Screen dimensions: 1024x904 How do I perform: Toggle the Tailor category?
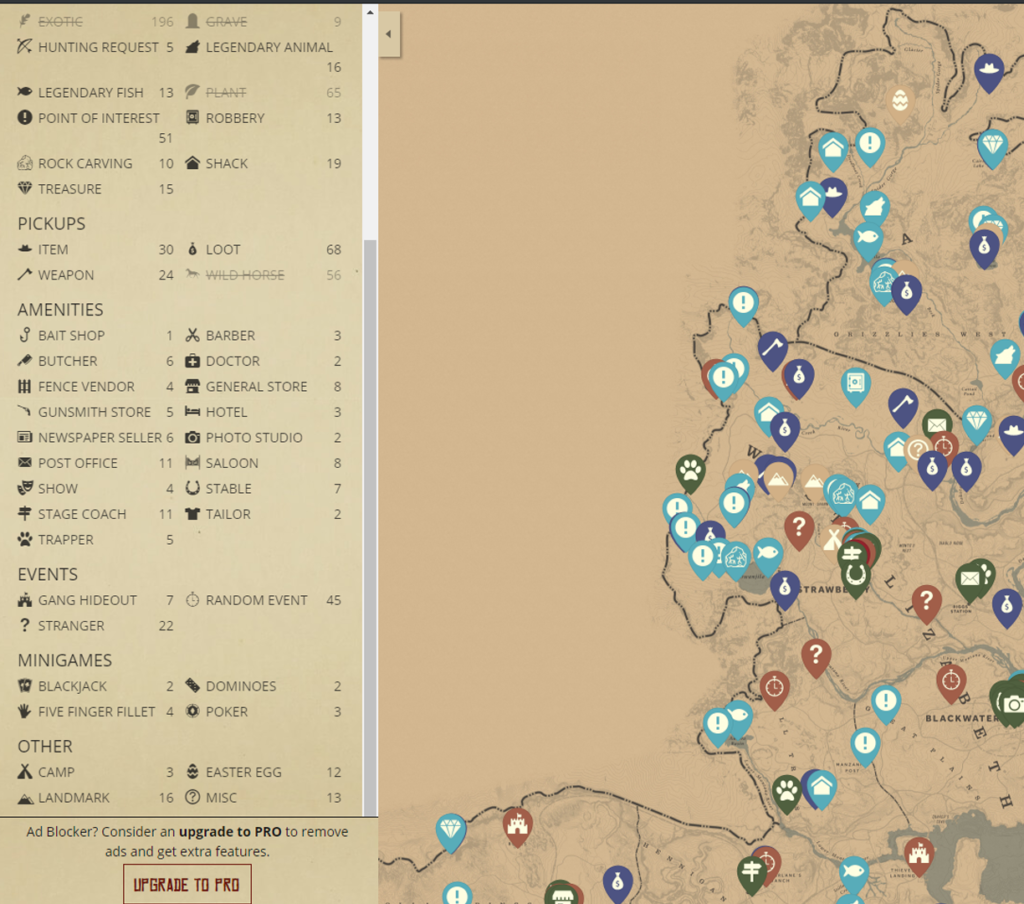pyautogui.click(x=263, y=514)
